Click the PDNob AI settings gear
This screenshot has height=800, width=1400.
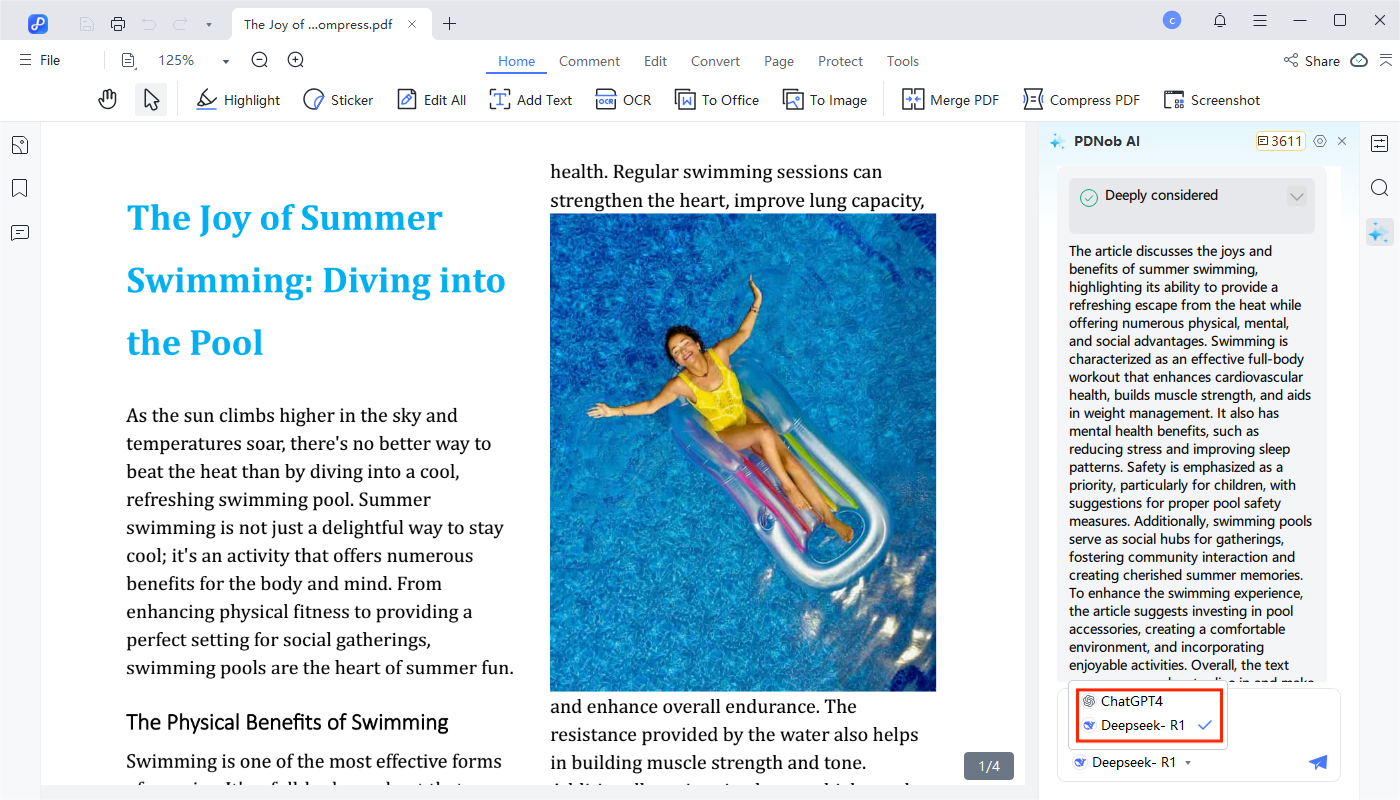1320,141
